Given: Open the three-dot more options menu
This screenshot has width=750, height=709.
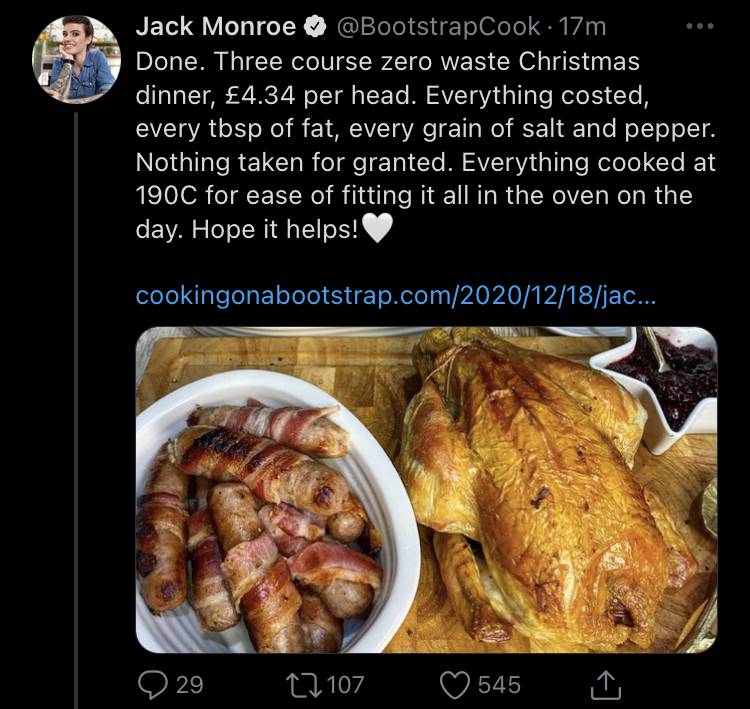Looking at the screenshot, I should coord(700,26).
